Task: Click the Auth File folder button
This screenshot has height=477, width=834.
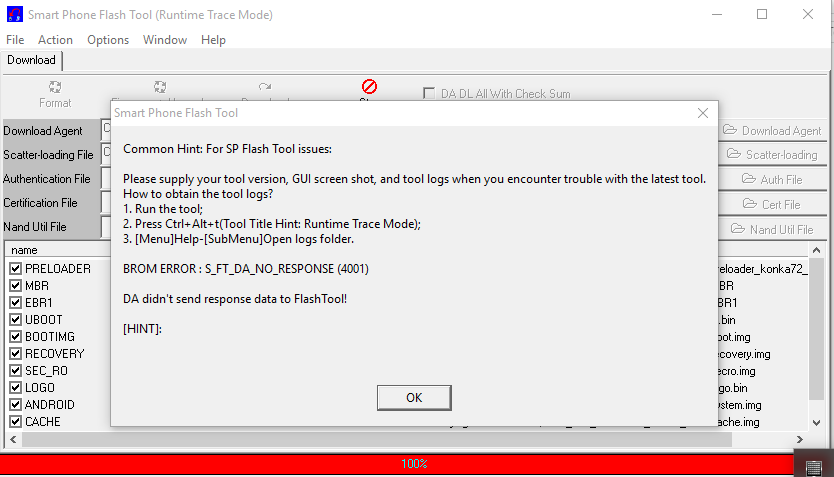Action: coord(772,180)
